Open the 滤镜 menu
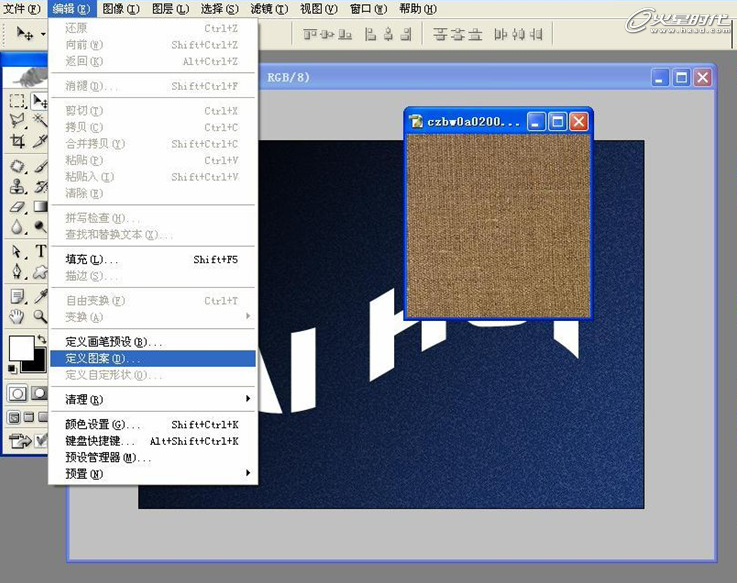 (268, 9)
